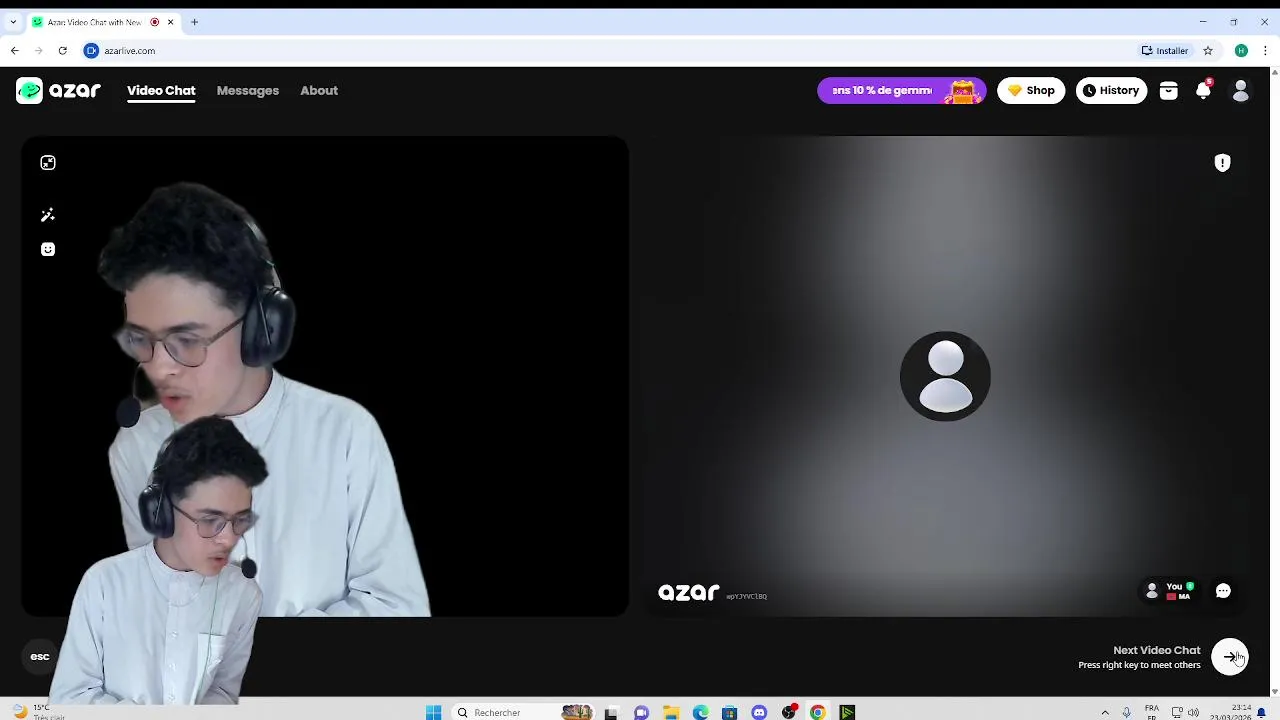Screen dimensions: 1280x720
Task: Open the weather widget on taskbar
Action: tap(38, 712)
